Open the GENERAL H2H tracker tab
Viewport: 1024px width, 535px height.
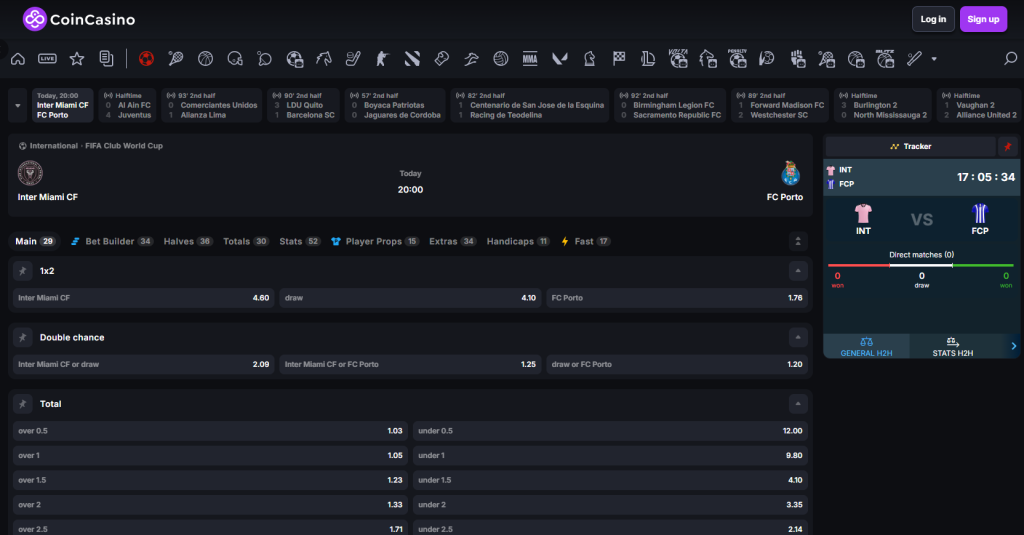tap(866, 346)
